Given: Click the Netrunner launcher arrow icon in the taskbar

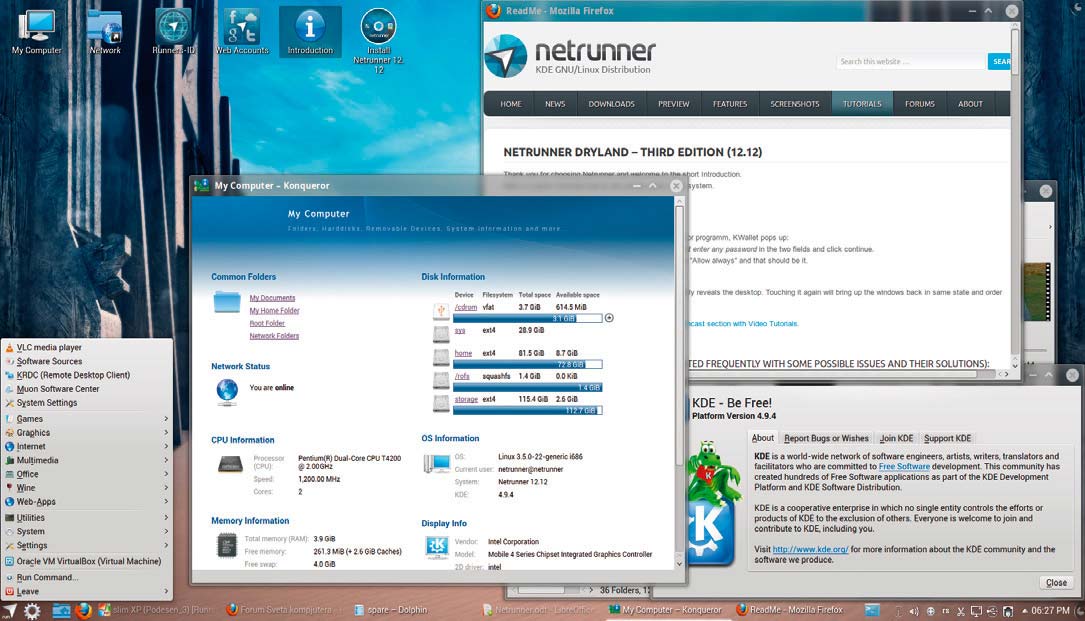Looking at the screenshot, I should (x=9, y=611).
